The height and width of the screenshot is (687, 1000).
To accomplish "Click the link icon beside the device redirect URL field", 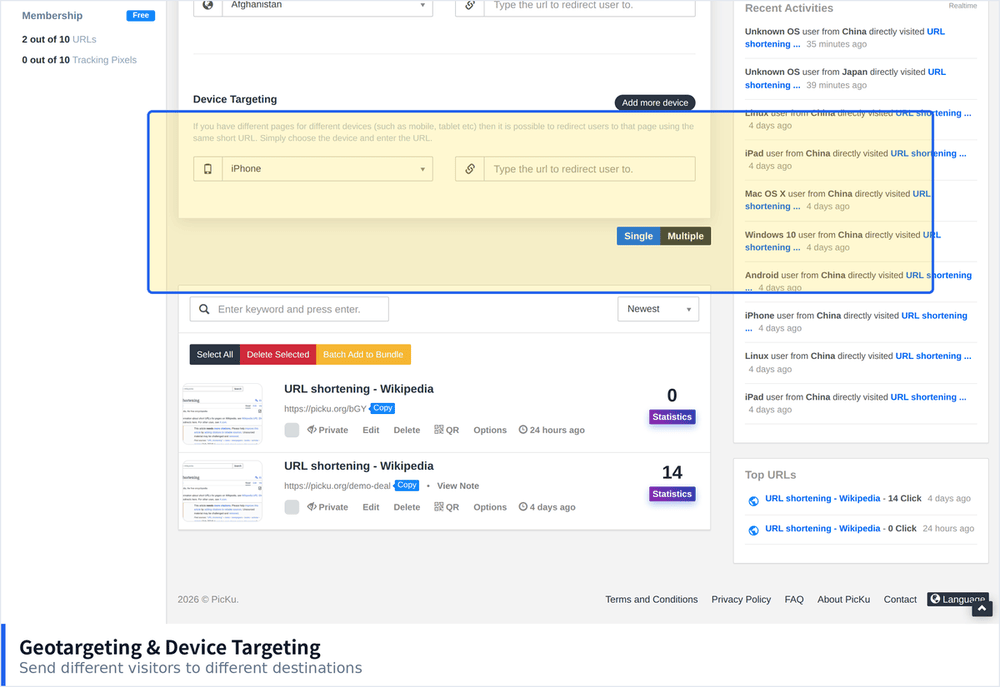I will 470,169.
